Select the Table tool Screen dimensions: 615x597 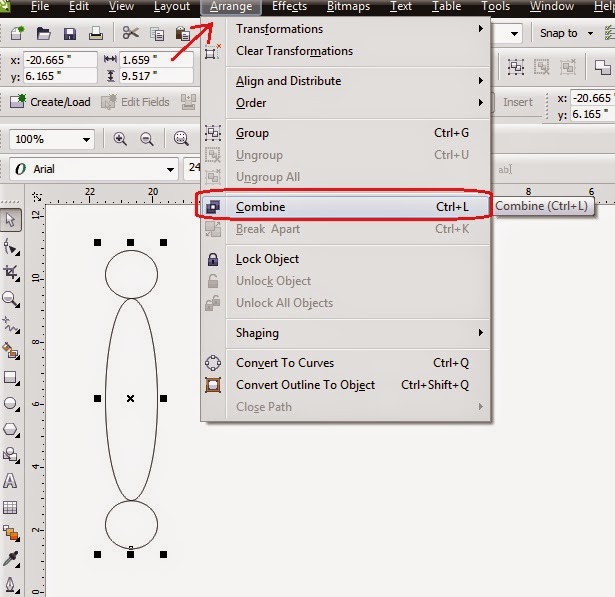pyautogui.click(x=10, y=508)
